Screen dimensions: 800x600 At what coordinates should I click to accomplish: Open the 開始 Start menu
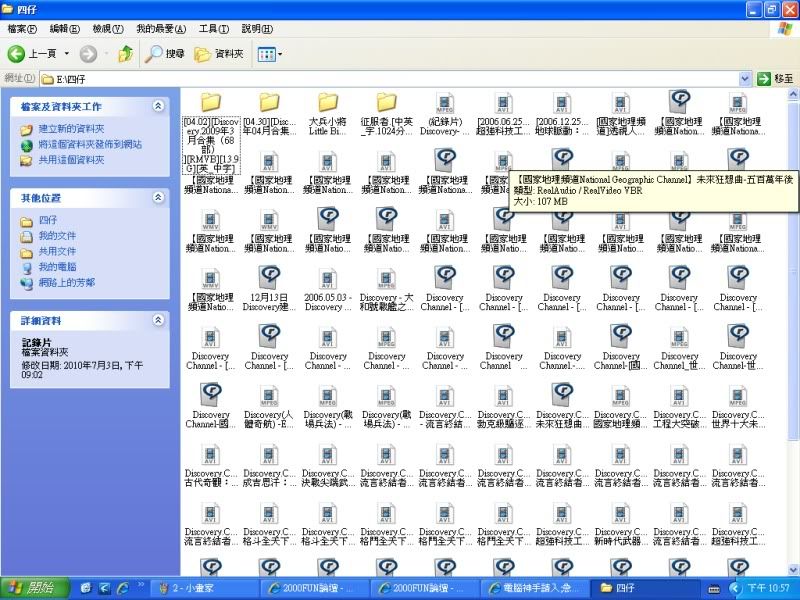click(x=35, y=588)
